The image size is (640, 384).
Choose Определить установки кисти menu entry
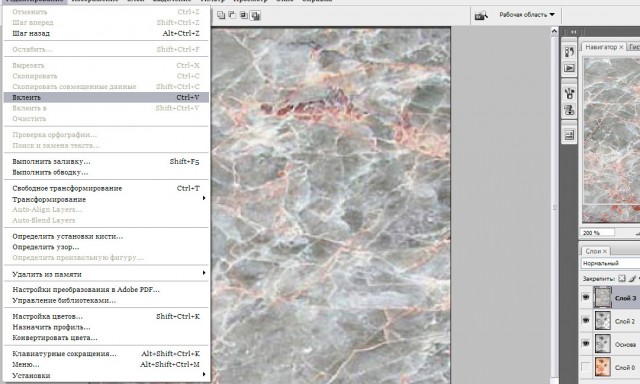click(106, 236)
